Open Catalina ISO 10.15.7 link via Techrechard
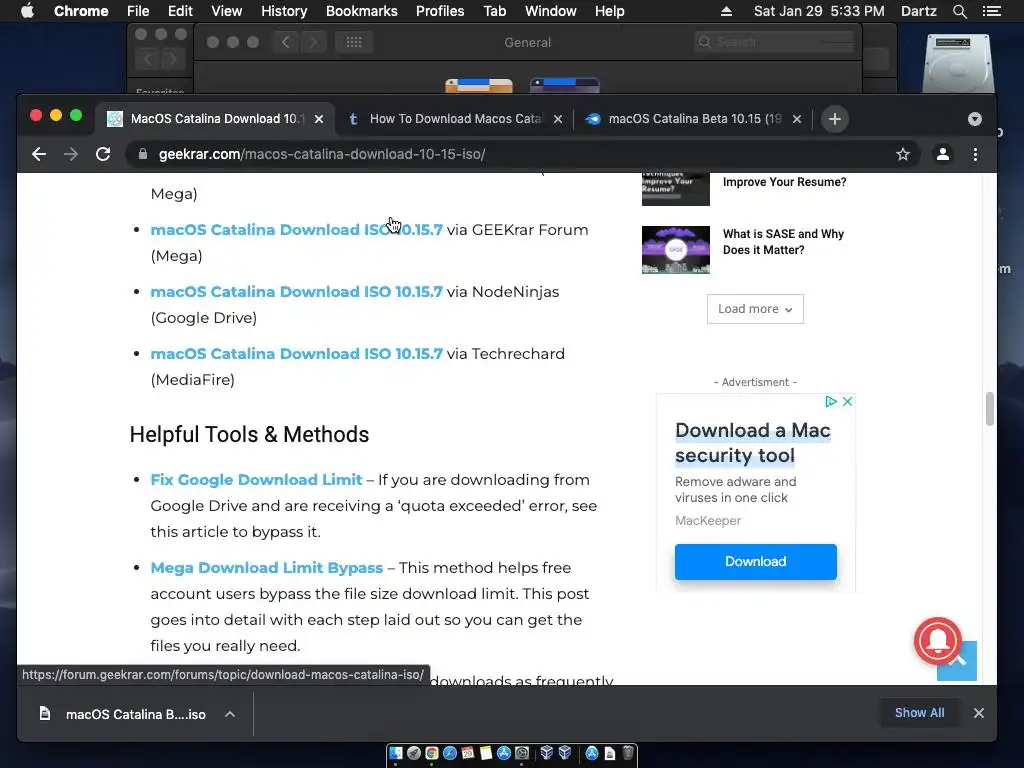Viewport: 1024px width, 768px height. point(296,354)
